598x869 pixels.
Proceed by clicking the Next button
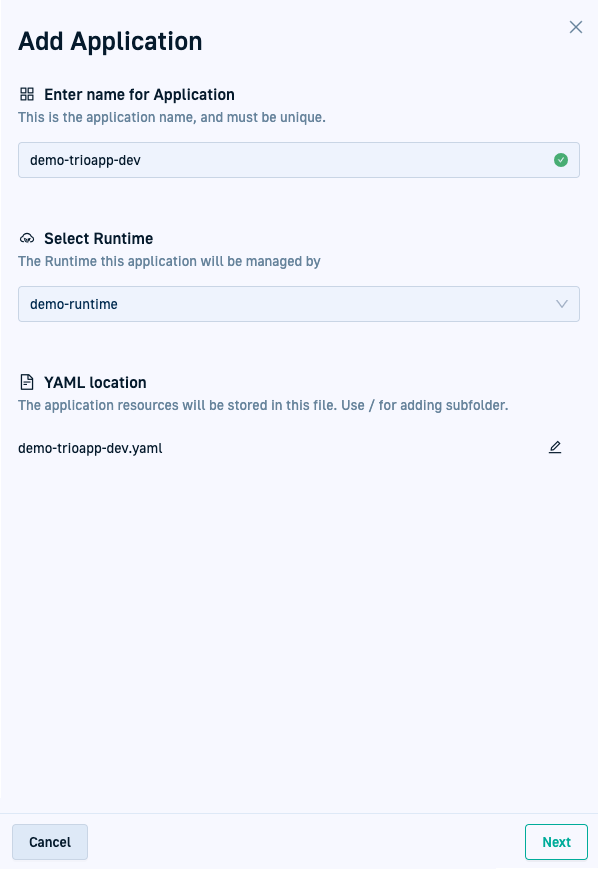[x=556, y=842]
